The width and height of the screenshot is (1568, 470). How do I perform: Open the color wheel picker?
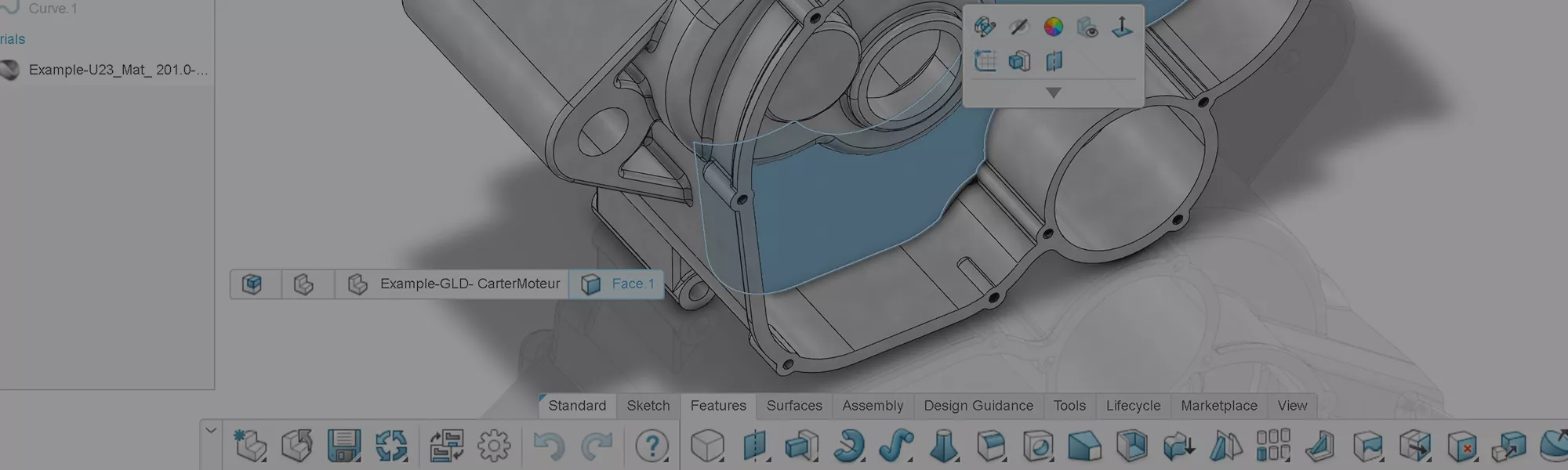point(1054,27)
